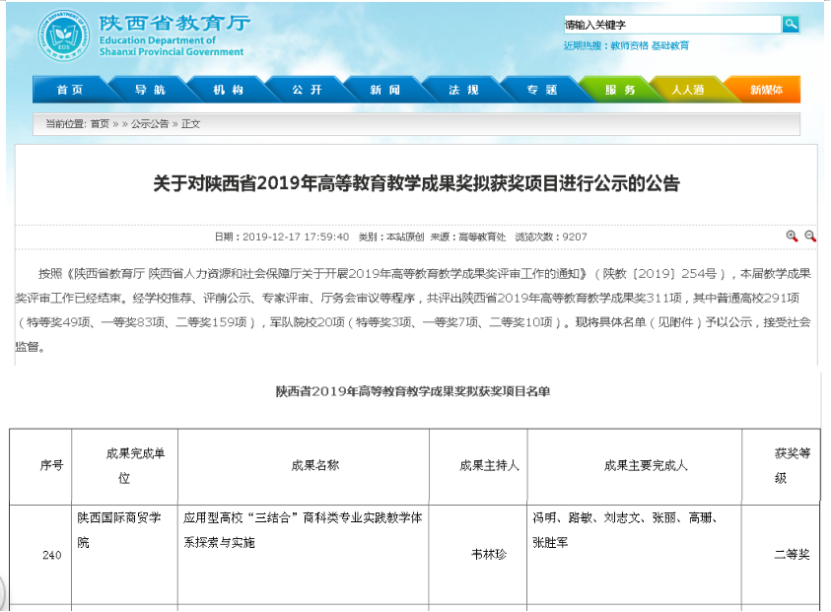The width and height of the screenshot is (831, 612).
Task: Go to 公示公告 in the breadcrumb
Action: coord(149,123)
